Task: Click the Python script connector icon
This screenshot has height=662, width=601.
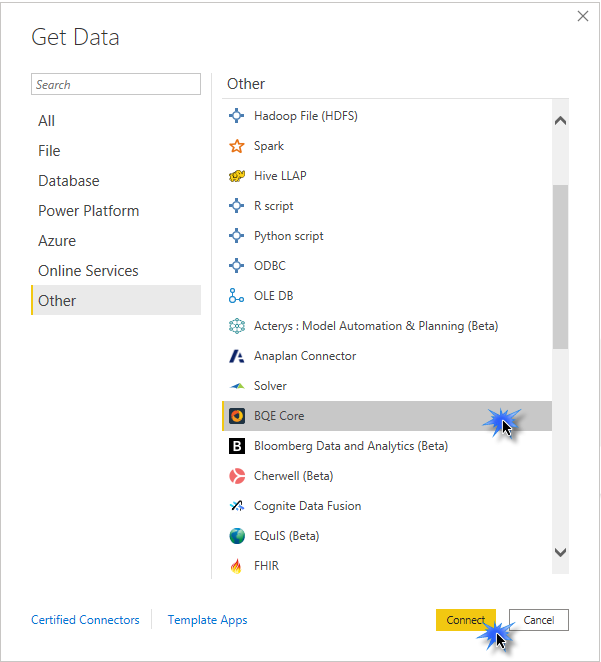Action: [236, 236]
